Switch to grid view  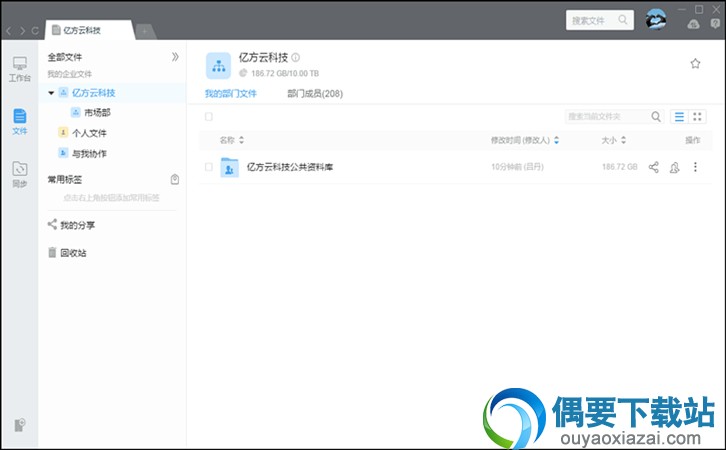coord(697,117)
